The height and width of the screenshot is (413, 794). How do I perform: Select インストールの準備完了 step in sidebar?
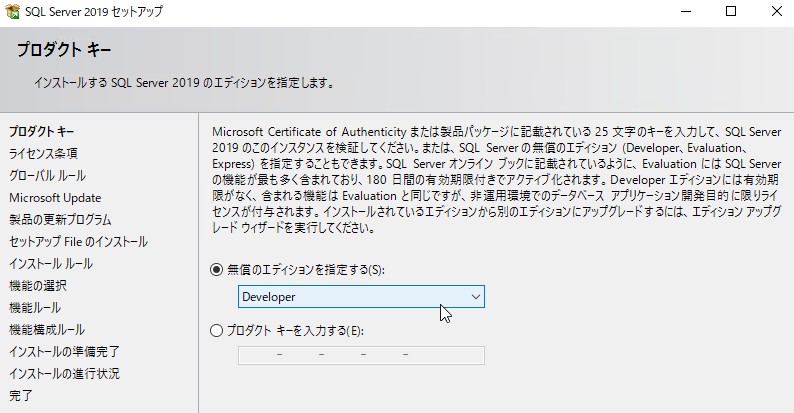click(64, 352)
